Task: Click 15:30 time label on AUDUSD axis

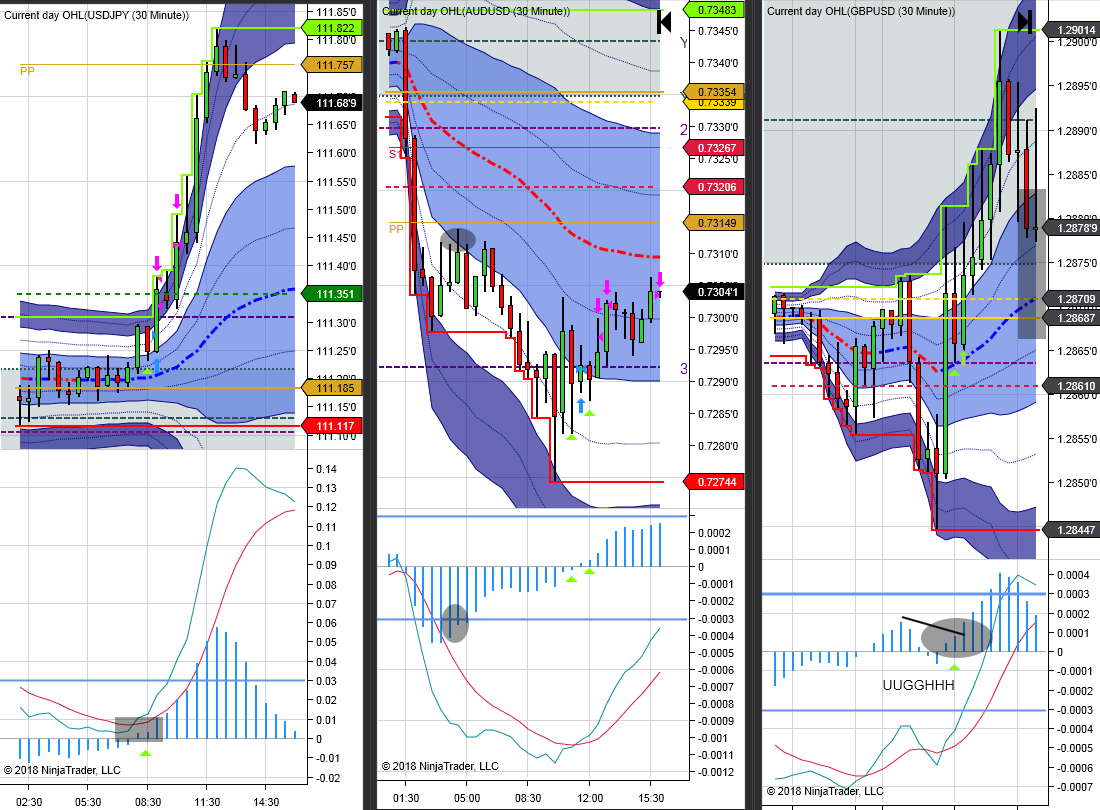Action: tap(651, 798)
